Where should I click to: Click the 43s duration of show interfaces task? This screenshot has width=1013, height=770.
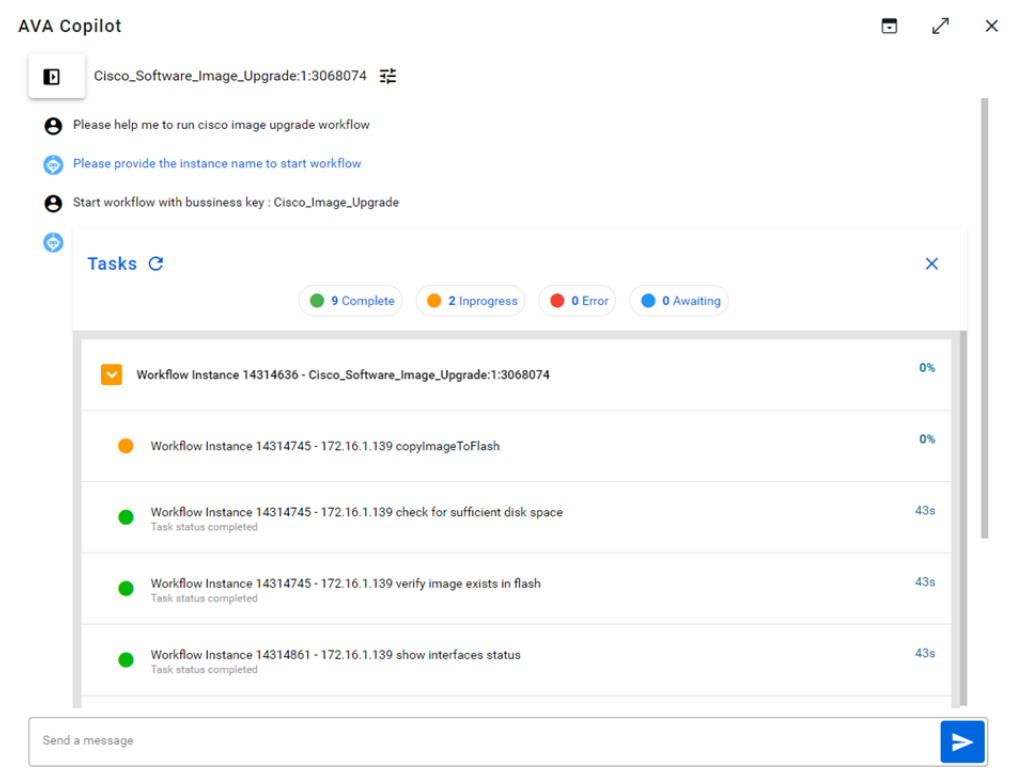[x=925, y=653]
